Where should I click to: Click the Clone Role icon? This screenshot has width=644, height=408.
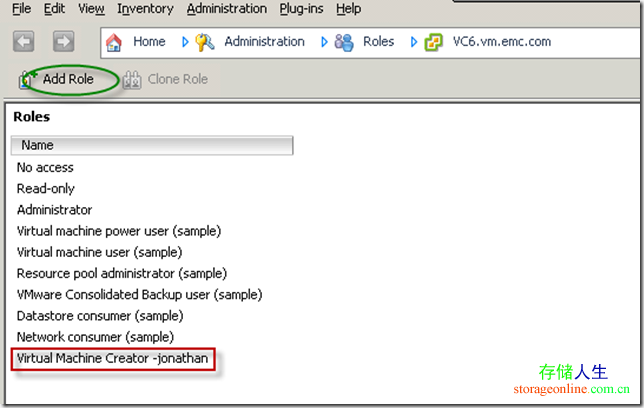tap(132, 78)
